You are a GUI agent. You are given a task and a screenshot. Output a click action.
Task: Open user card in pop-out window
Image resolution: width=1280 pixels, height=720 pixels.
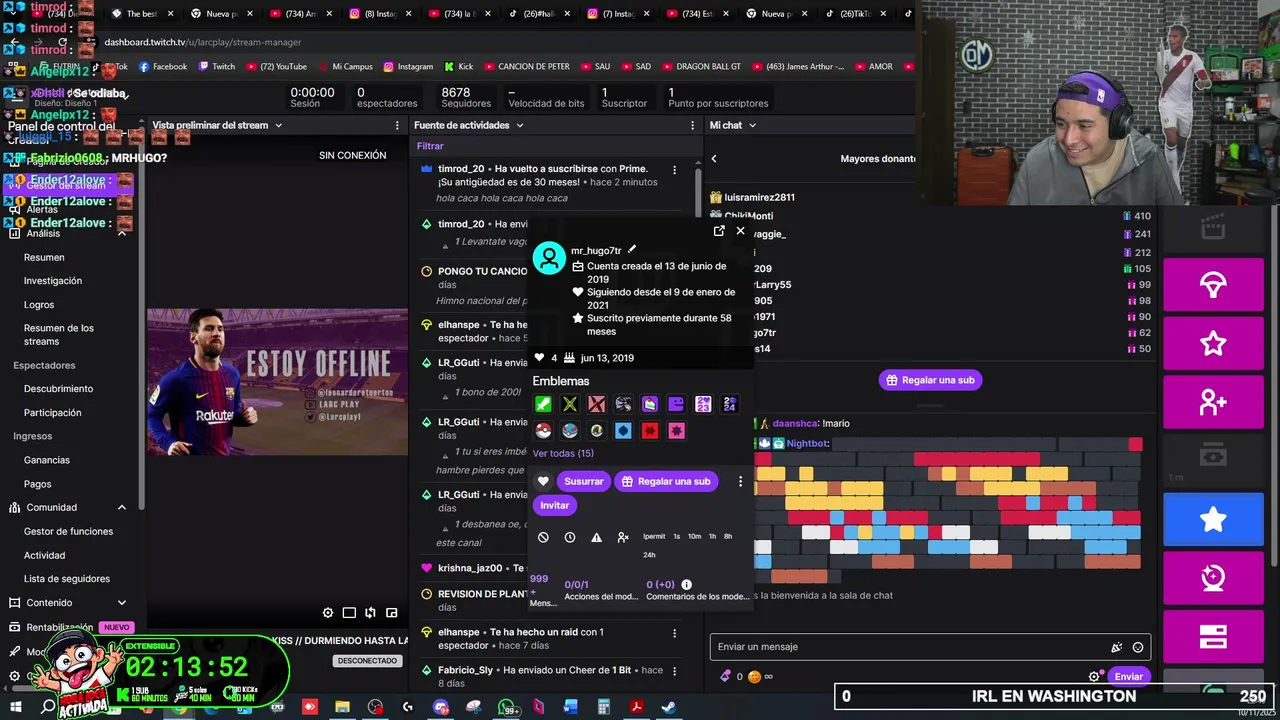click(719, 231)
